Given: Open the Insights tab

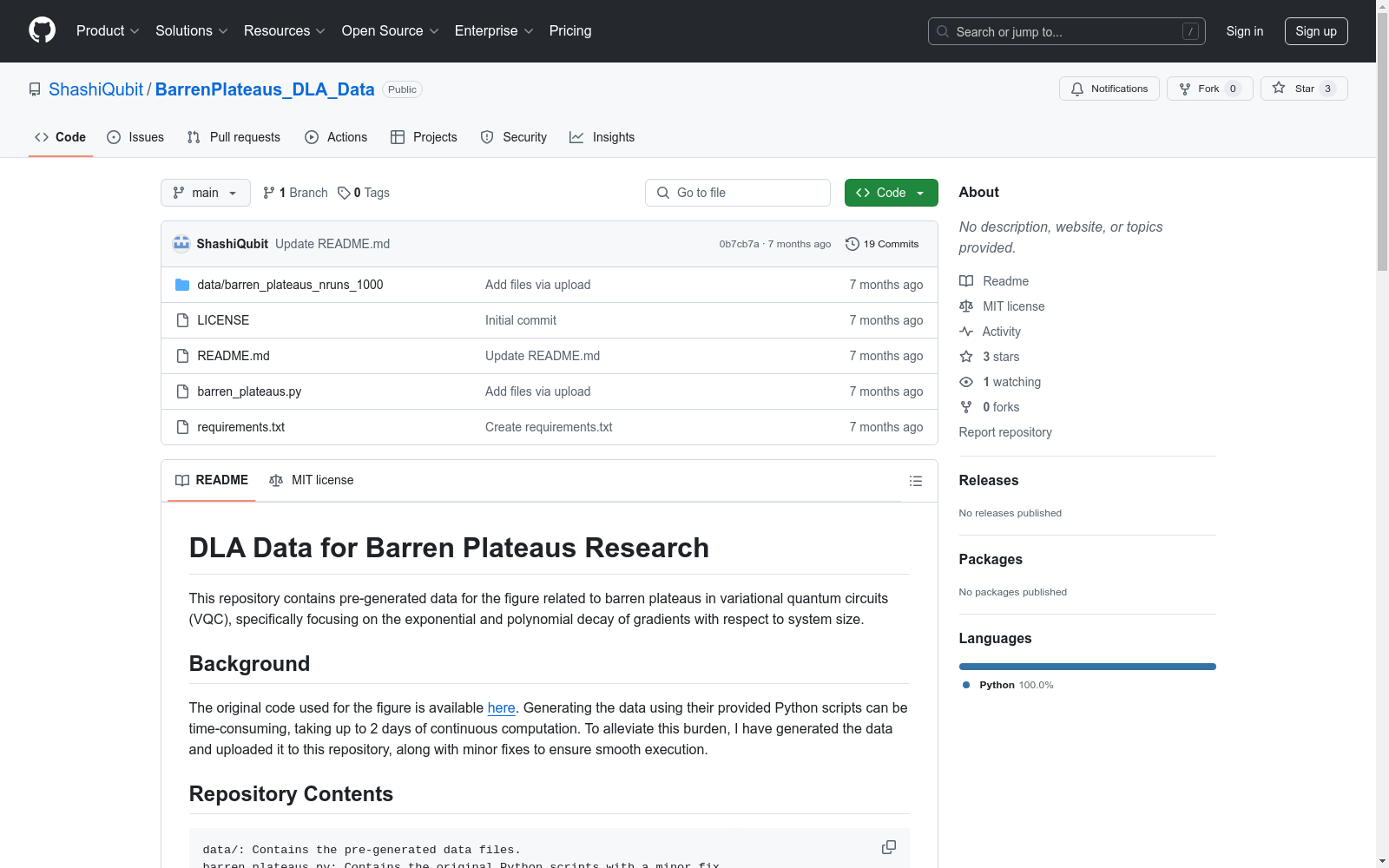Looking at the screenshot, I should tap(602, 137).
